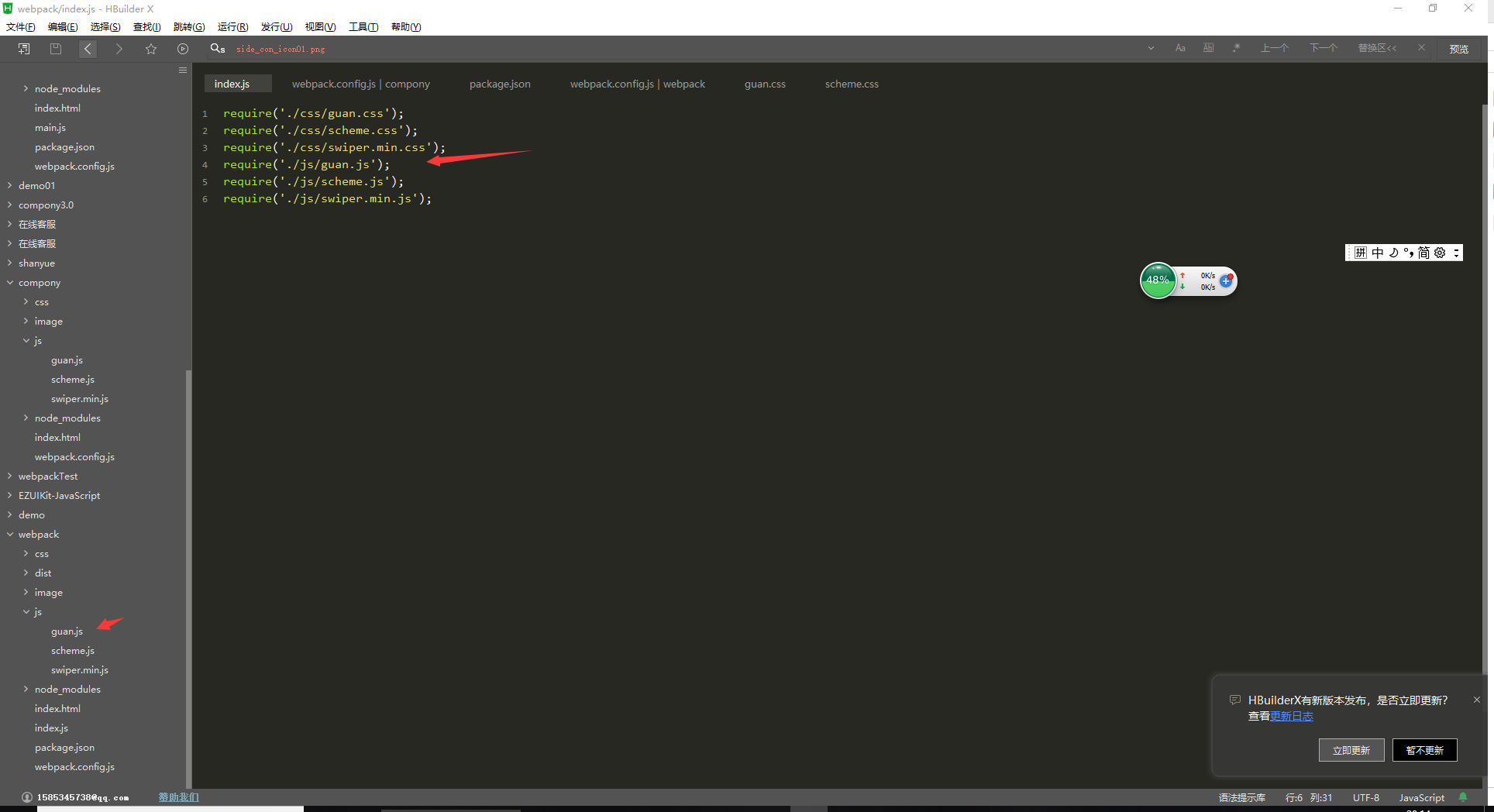Click the search magnifier icon

217,48
